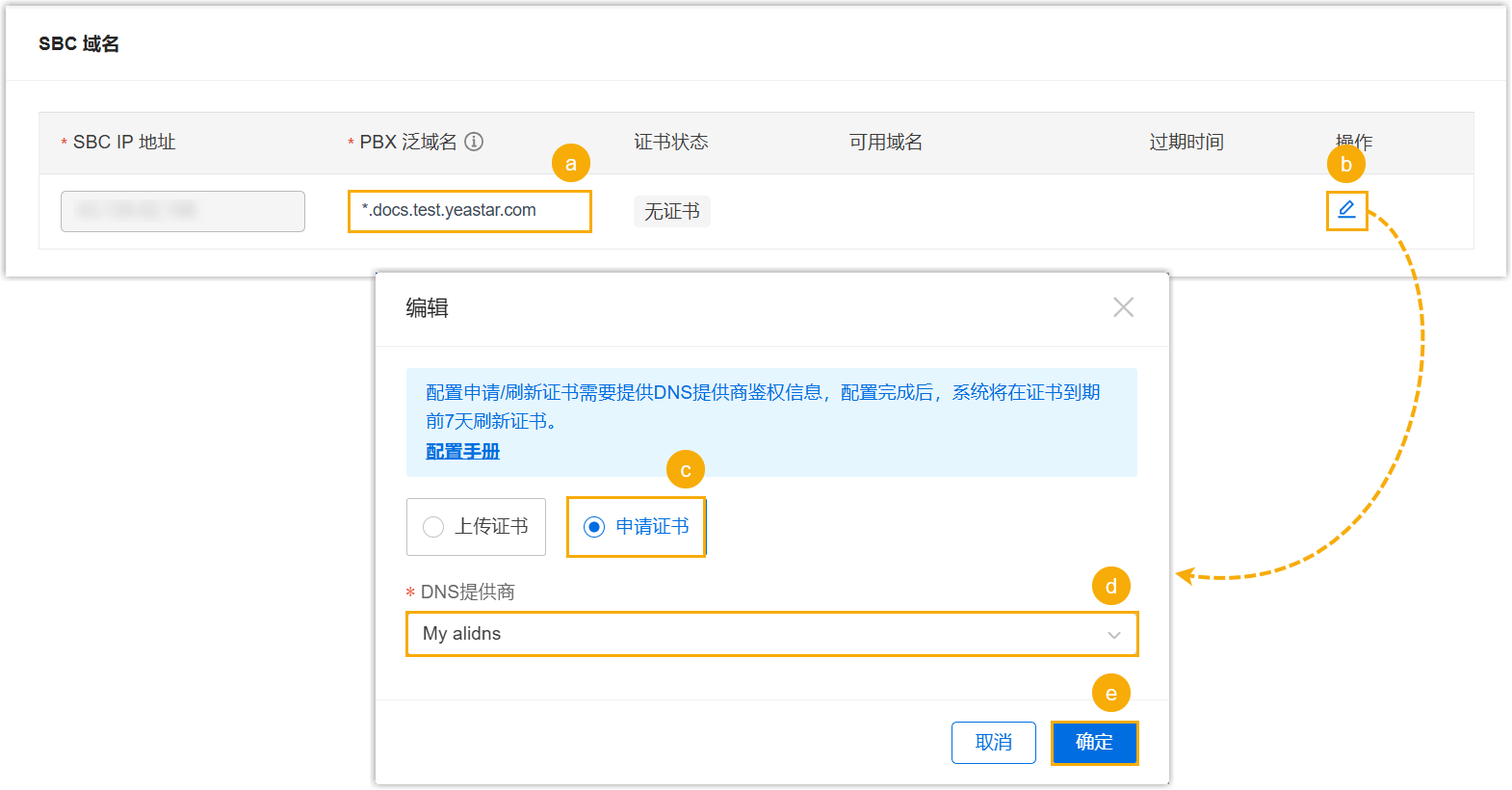
Task: Click the chevron arrow in the DNS提供商 box
Action: [x=1113, y=635]
